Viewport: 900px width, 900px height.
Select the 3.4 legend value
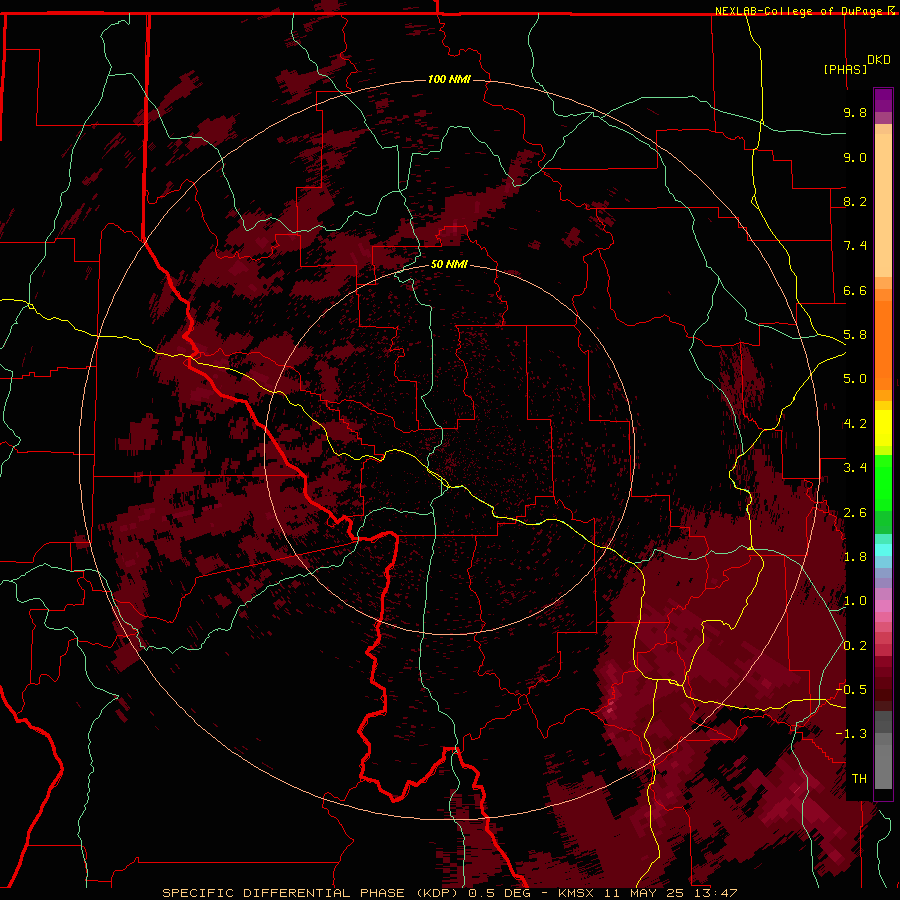click(x=855, y=468)
